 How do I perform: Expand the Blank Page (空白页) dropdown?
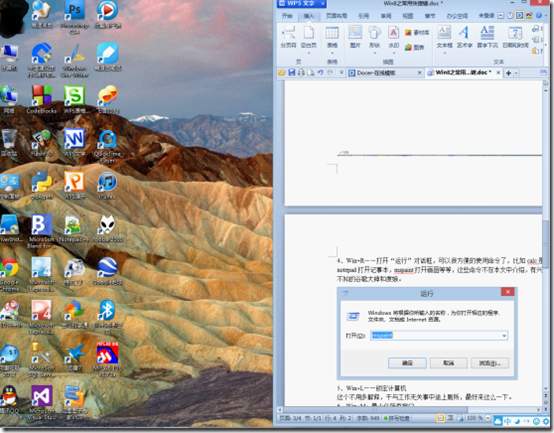[x=308, y=53]
